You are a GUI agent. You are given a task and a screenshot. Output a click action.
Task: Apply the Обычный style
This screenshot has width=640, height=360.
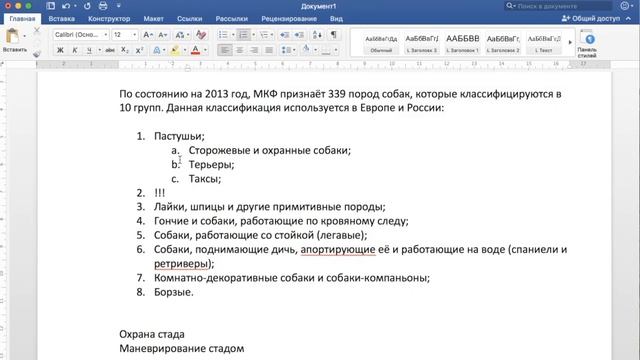(x=381, y=43)
